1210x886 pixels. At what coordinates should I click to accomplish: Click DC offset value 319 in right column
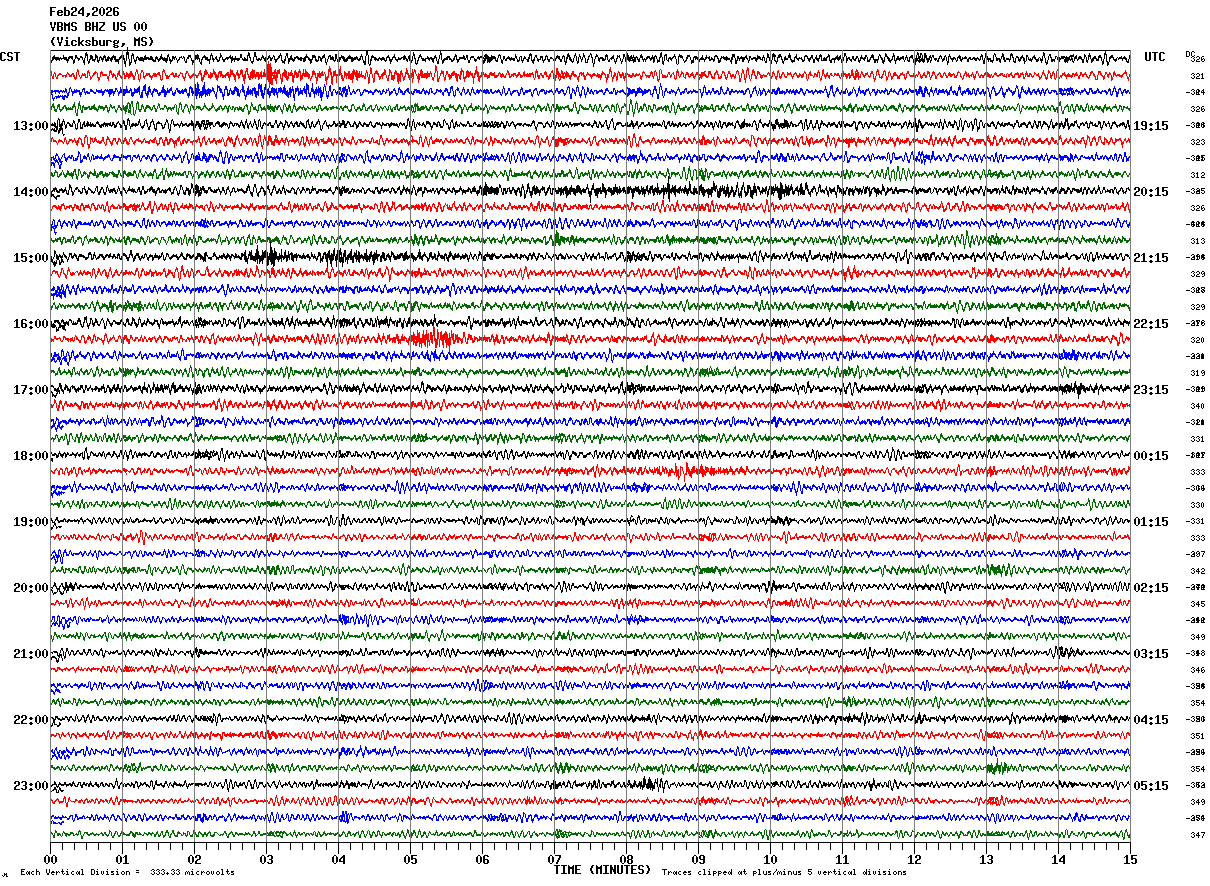[x=1197, y=373]
